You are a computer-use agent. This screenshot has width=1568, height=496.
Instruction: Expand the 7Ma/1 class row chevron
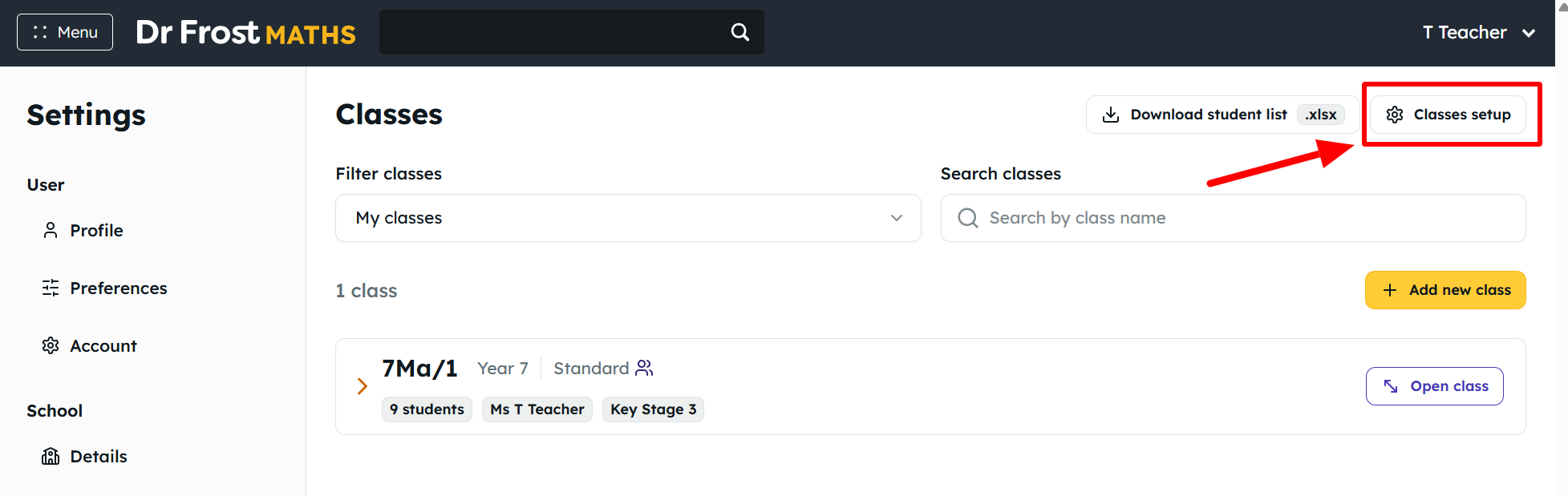(x=362, y=386)
